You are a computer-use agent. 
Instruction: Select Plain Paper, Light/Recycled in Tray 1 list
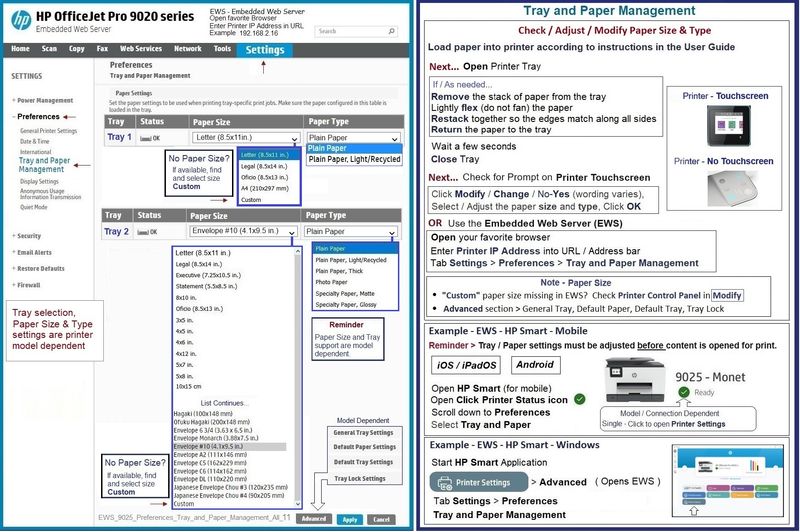tap(355, 159)
